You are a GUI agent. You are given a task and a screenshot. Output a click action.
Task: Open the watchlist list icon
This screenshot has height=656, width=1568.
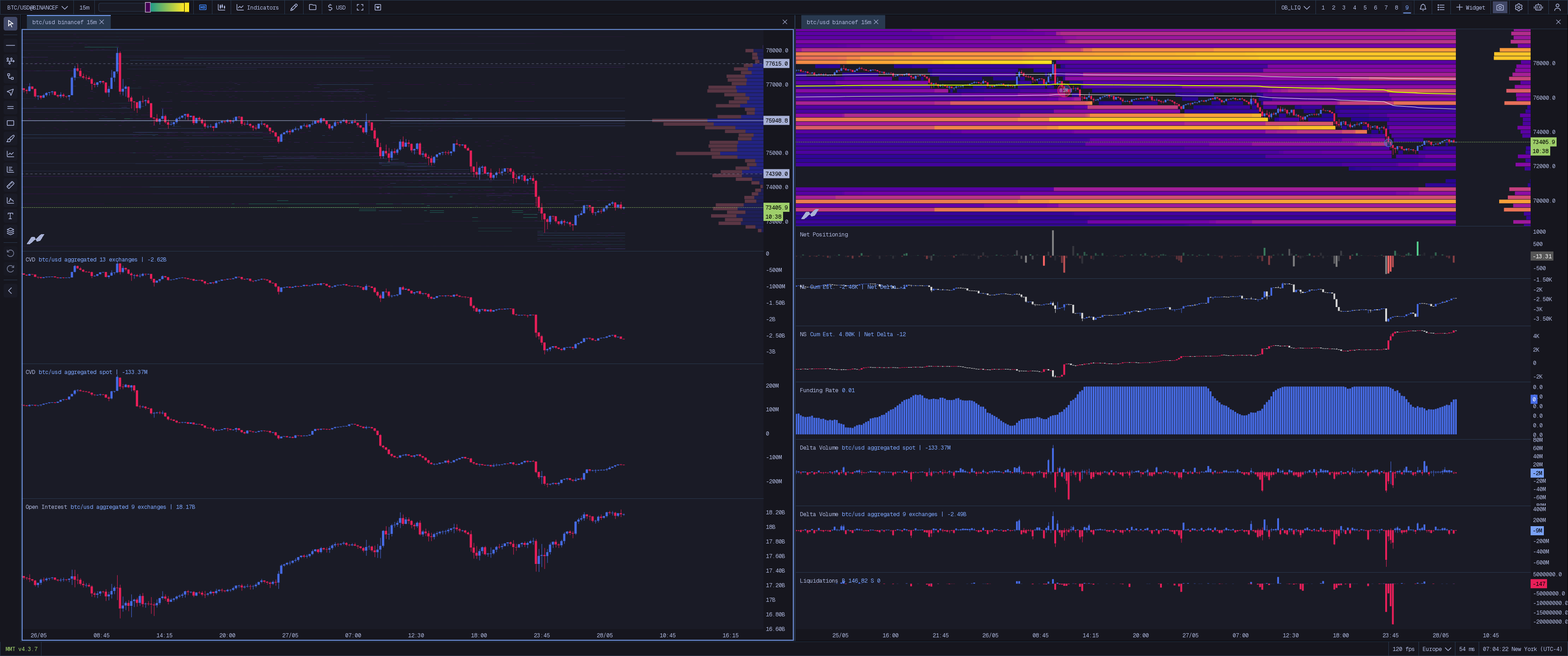(1441, 7)
